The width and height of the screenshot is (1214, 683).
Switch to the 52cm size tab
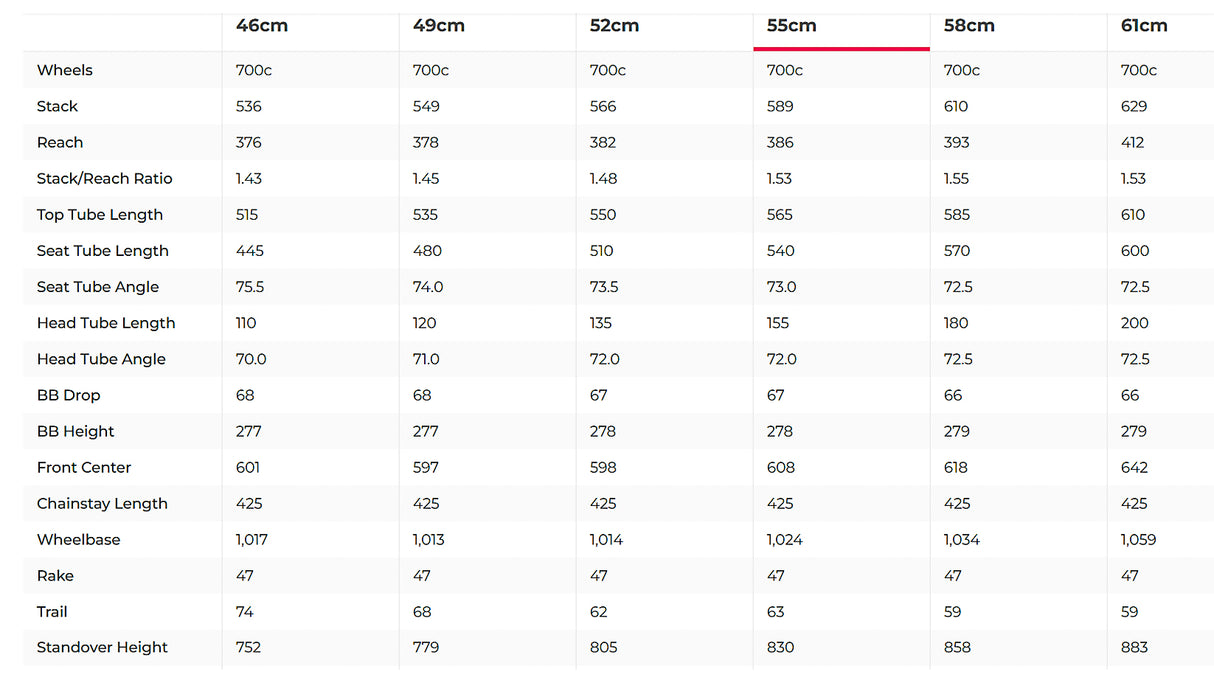(614, 26)
